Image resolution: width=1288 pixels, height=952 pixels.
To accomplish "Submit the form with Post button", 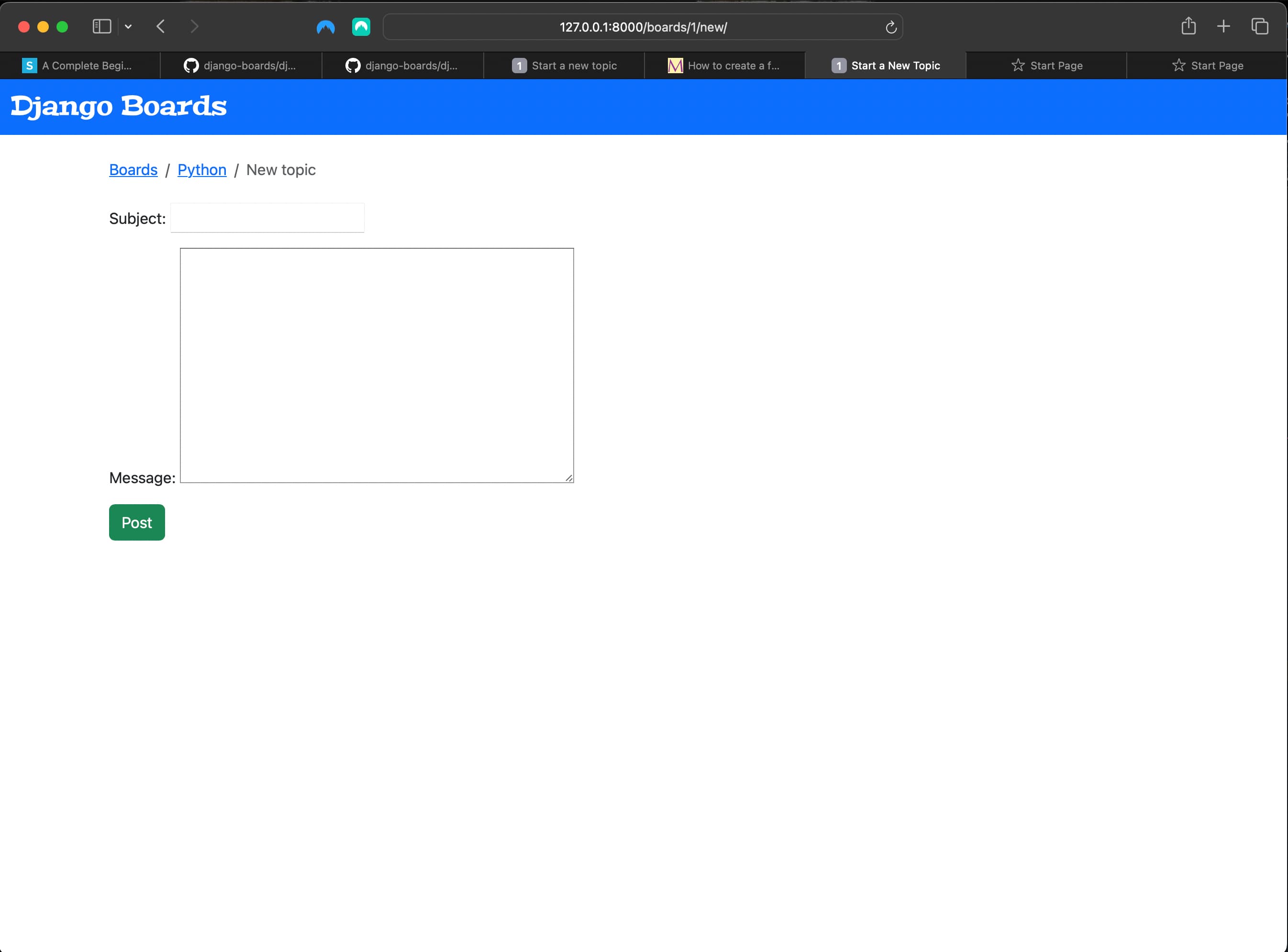I will 136,523.
